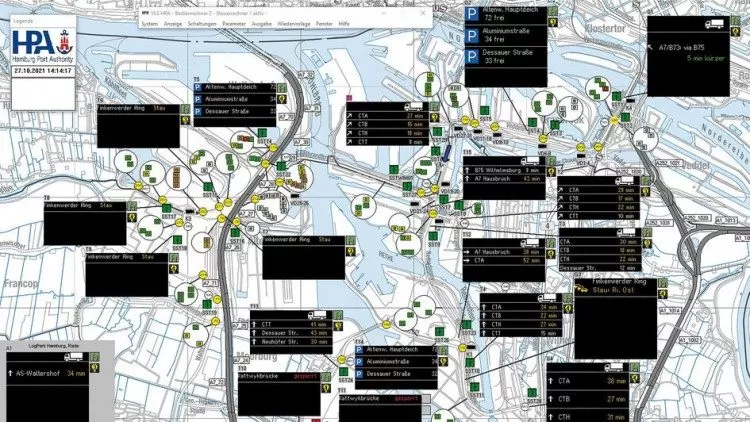Image resolution: width=750 pixels, height=422 pixels.
Task: Open the System menu
Action: click(x=150, y=23)
